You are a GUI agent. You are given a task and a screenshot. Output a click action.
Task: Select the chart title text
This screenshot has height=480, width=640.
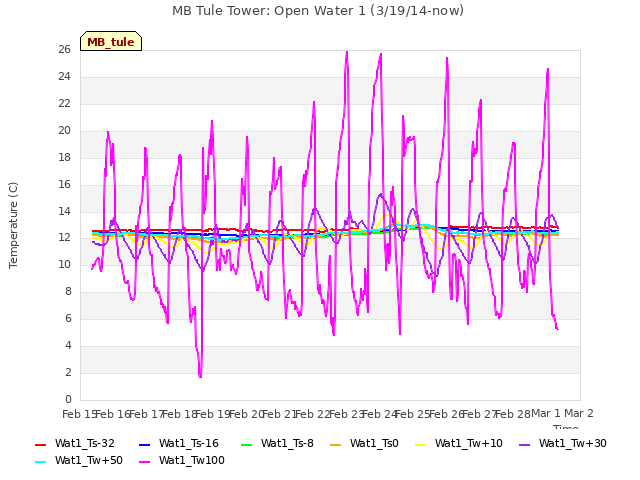[318, 11]
